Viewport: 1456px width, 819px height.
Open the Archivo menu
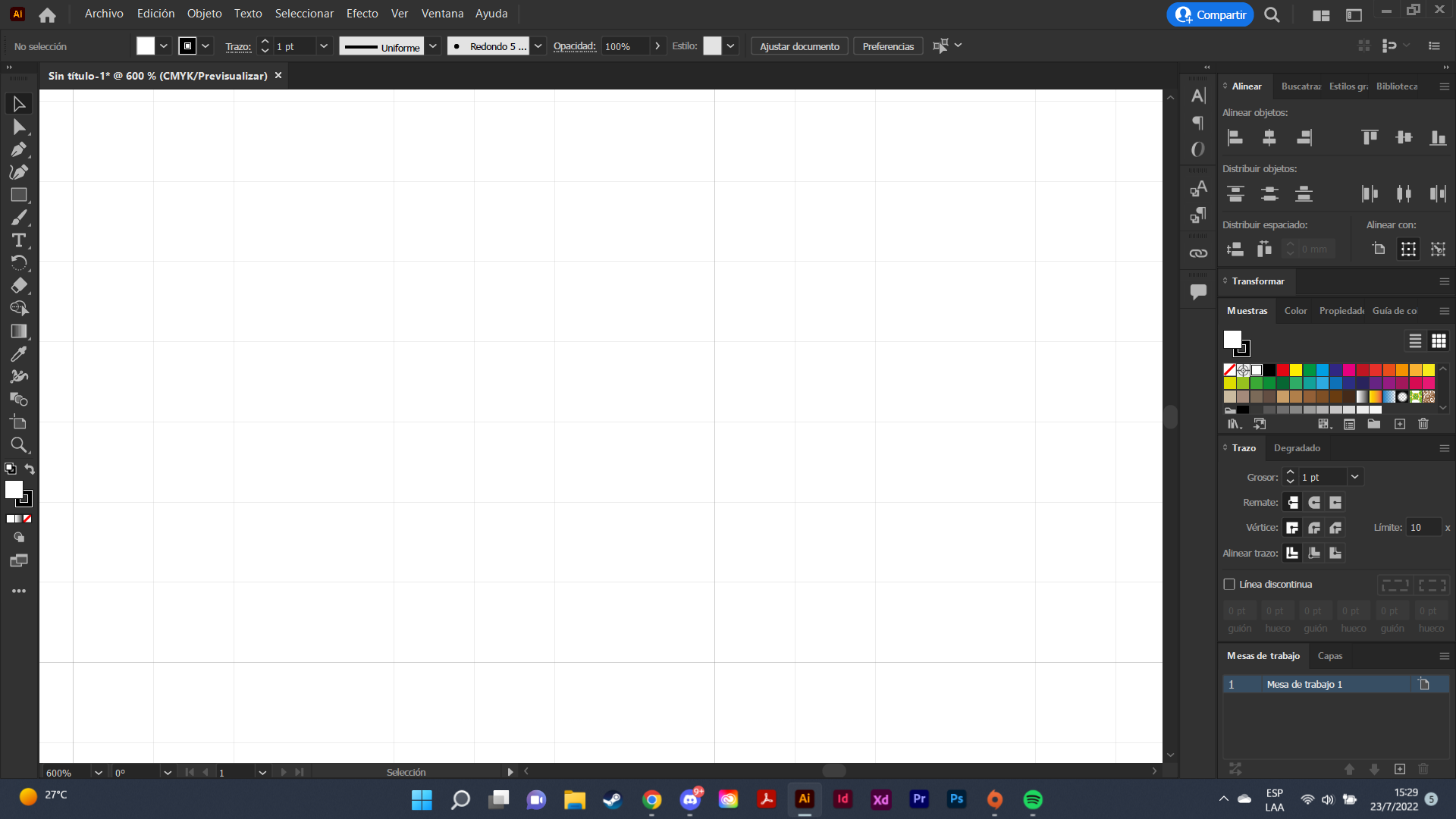[x=103, y=13]
